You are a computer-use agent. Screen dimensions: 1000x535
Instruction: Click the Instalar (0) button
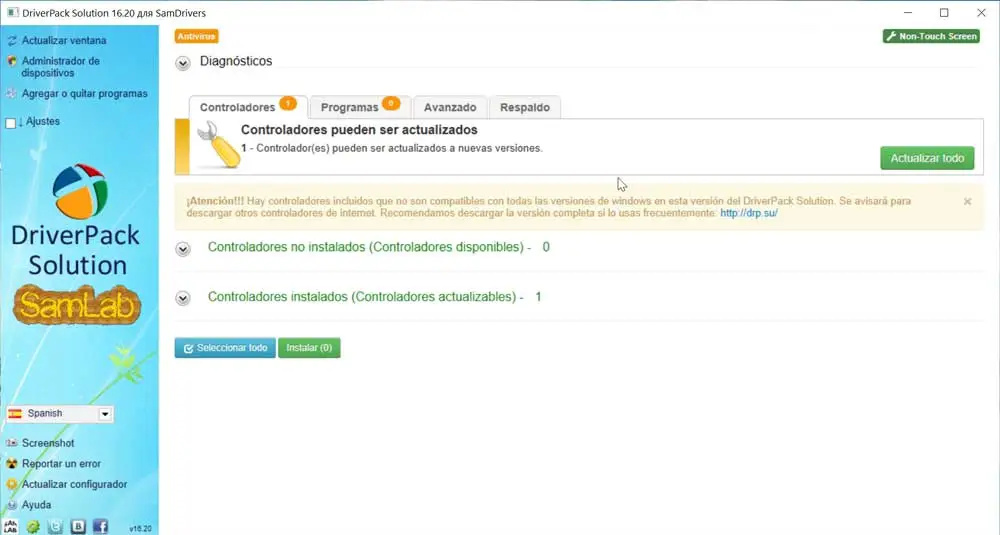click(x=309, y=348)
